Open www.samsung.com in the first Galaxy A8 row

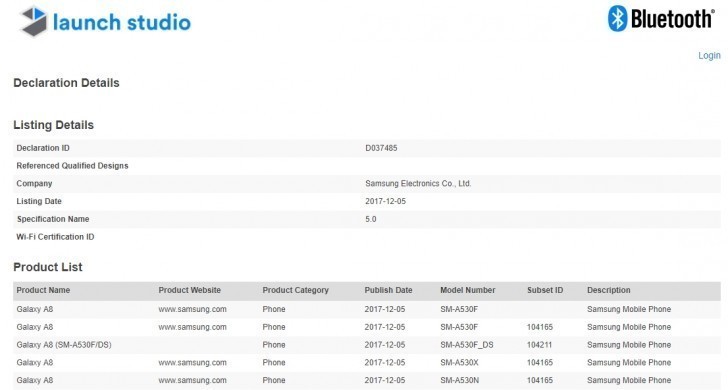(192, 309)
